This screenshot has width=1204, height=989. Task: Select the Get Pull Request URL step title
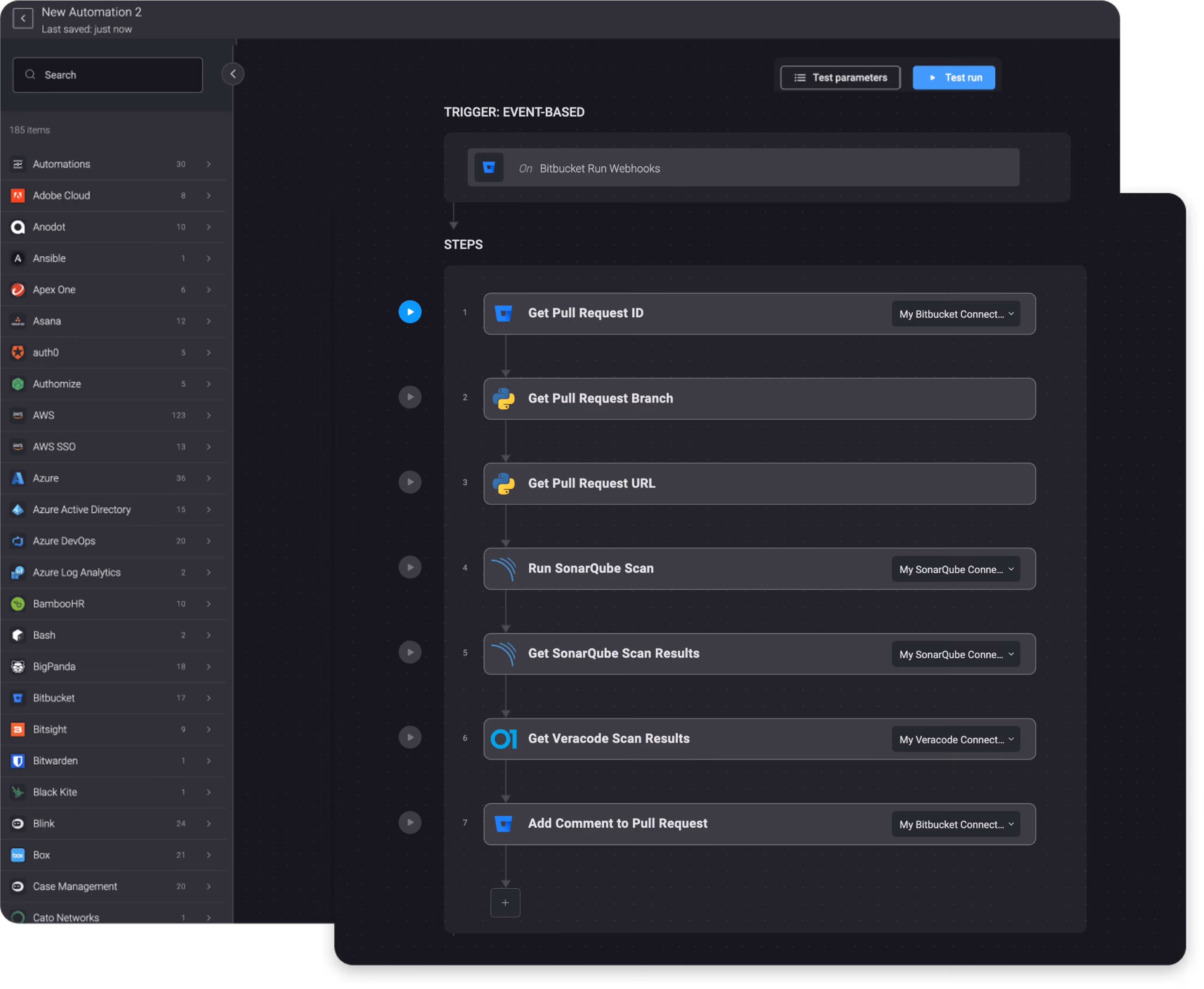592,483
